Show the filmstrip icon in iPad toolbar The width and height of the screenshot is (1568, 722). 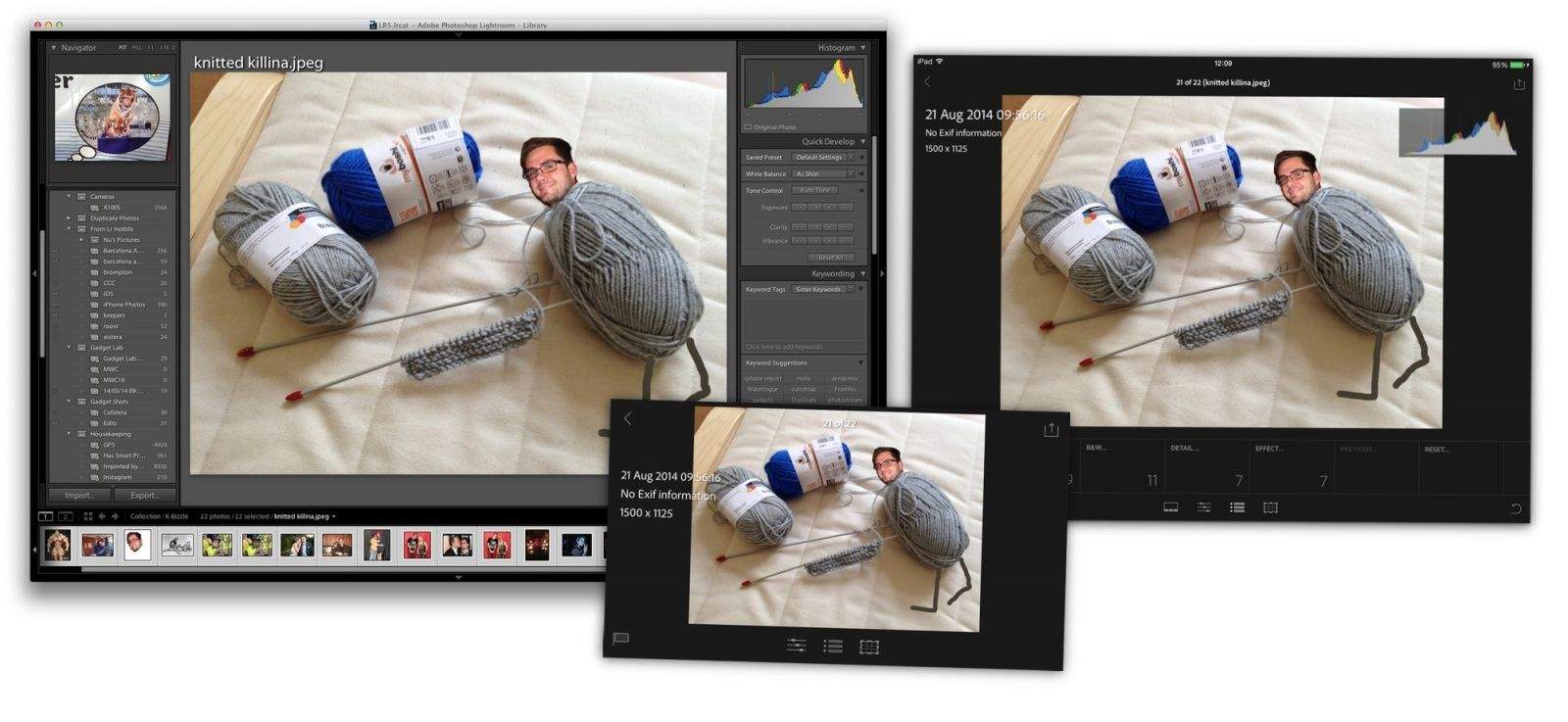click(x=1170, y=507)
